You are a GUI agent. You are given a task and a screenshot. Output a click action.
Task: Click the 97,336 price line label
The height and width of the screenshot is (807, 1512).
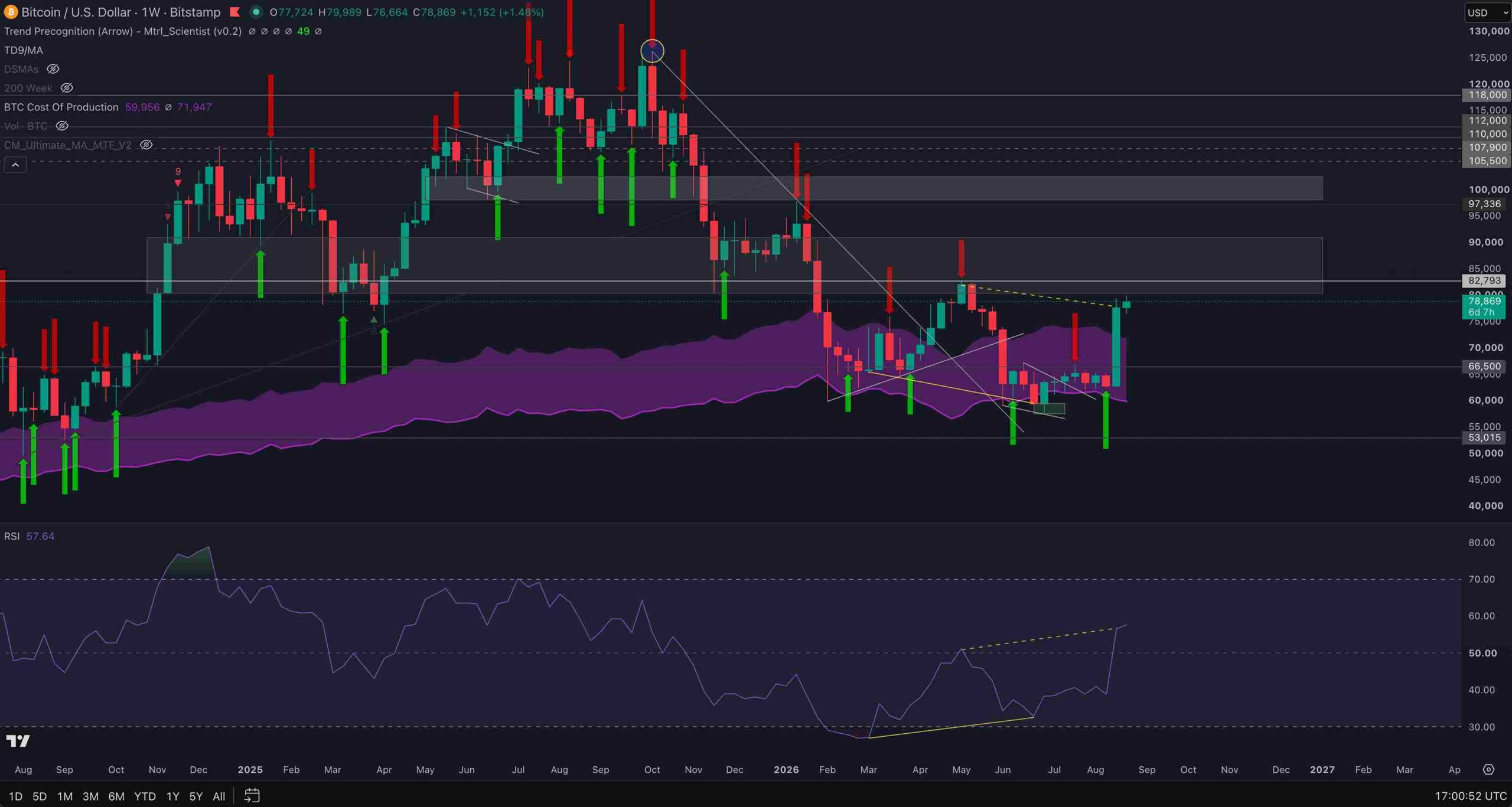pos(1485,204)
